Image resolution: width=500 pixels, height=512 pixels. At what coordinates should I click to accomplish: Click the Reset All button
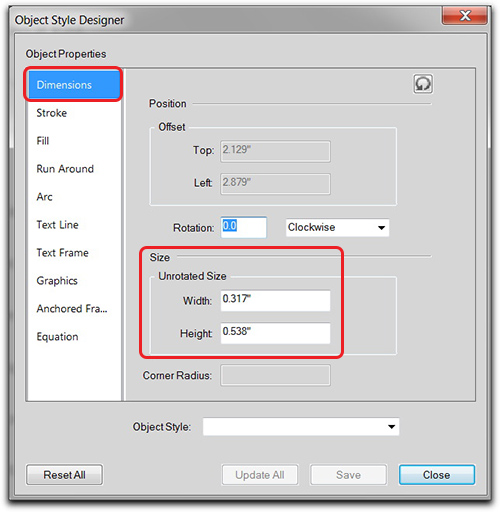pyautogui.click(x=64, y=475)
